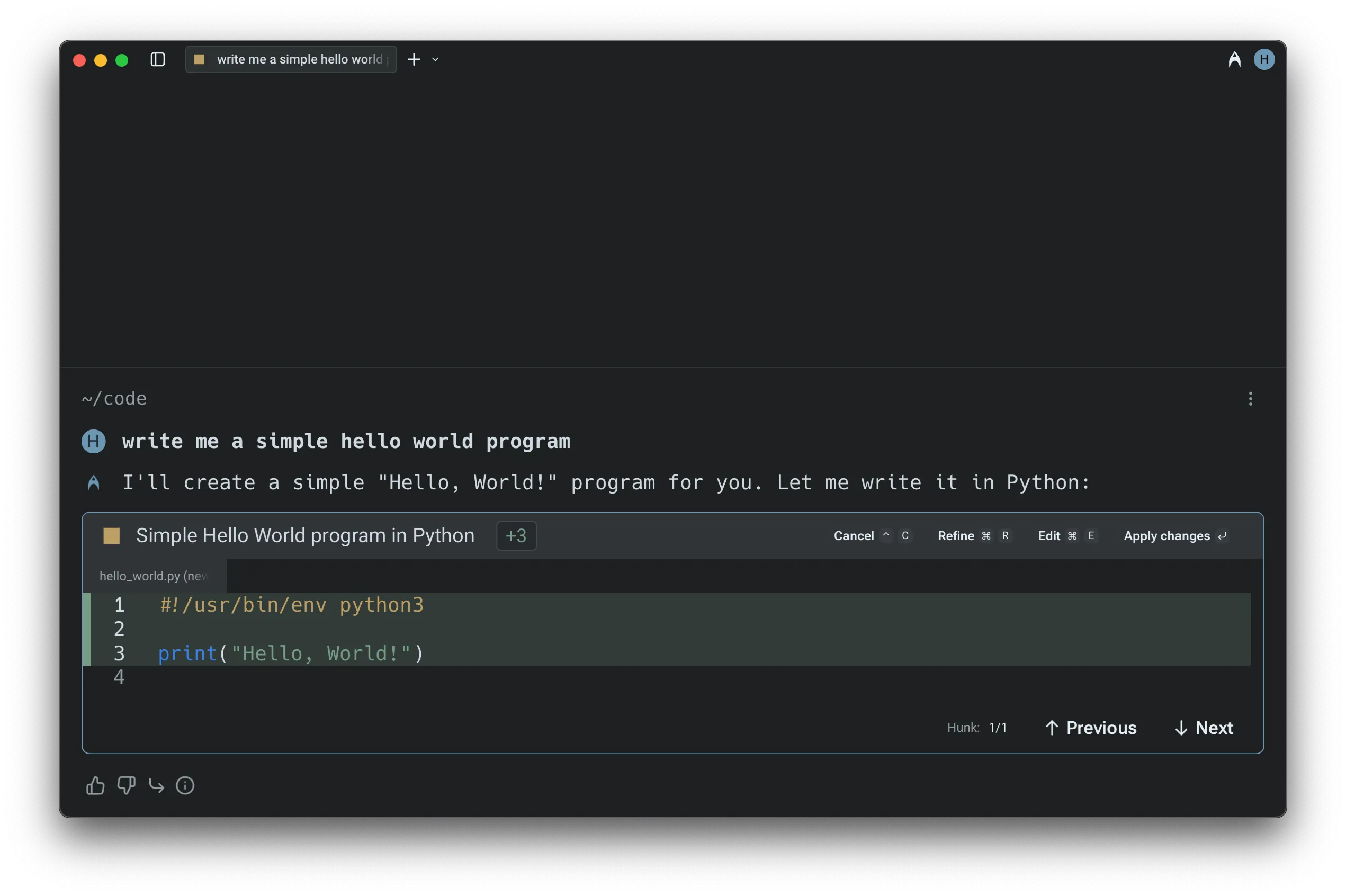Viewport: 1346px width, 896px height.
Task: Click the Amp logo in the top right
Action: (x=1235, y=59)
